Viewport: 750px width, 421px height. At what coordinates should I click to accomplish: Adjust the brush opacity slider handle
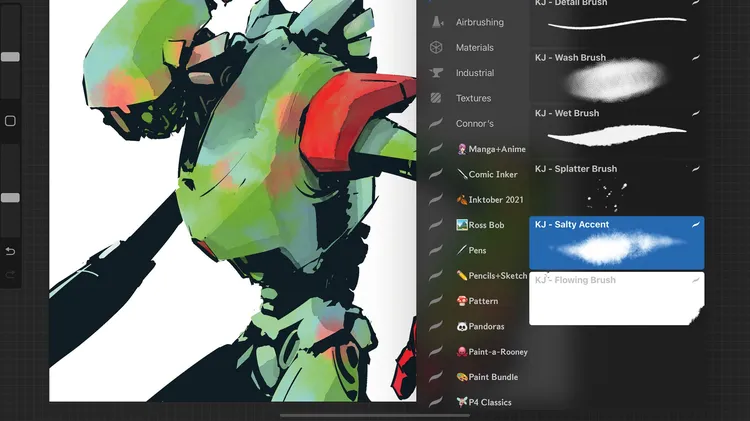coord(10,198)
